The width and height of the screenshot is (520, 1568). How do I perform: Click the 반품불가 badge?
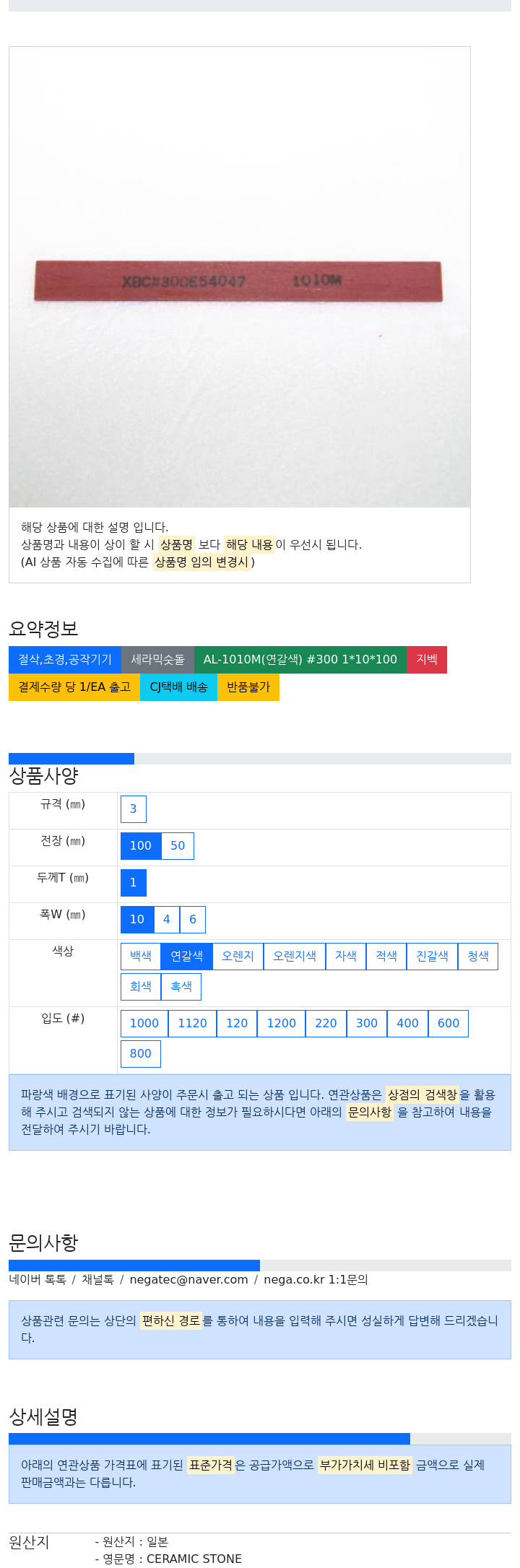tap(248, 687)
